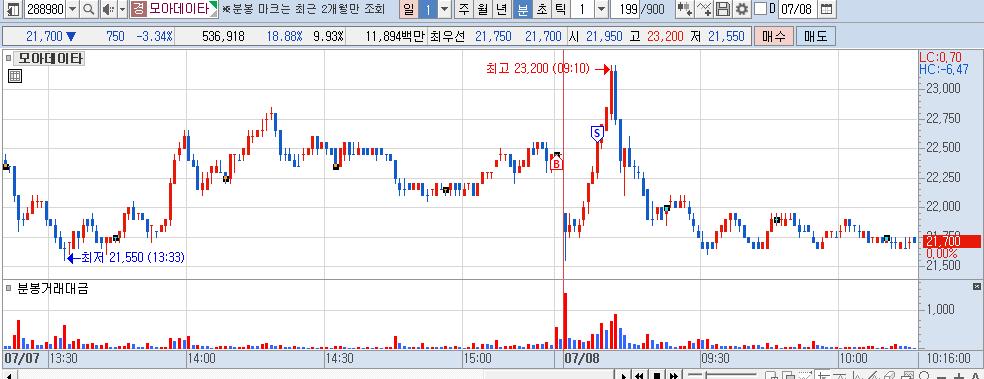Switch to the 주 weekly chart tab
This screenshot has width=984, height=379.
pos(464,9)
